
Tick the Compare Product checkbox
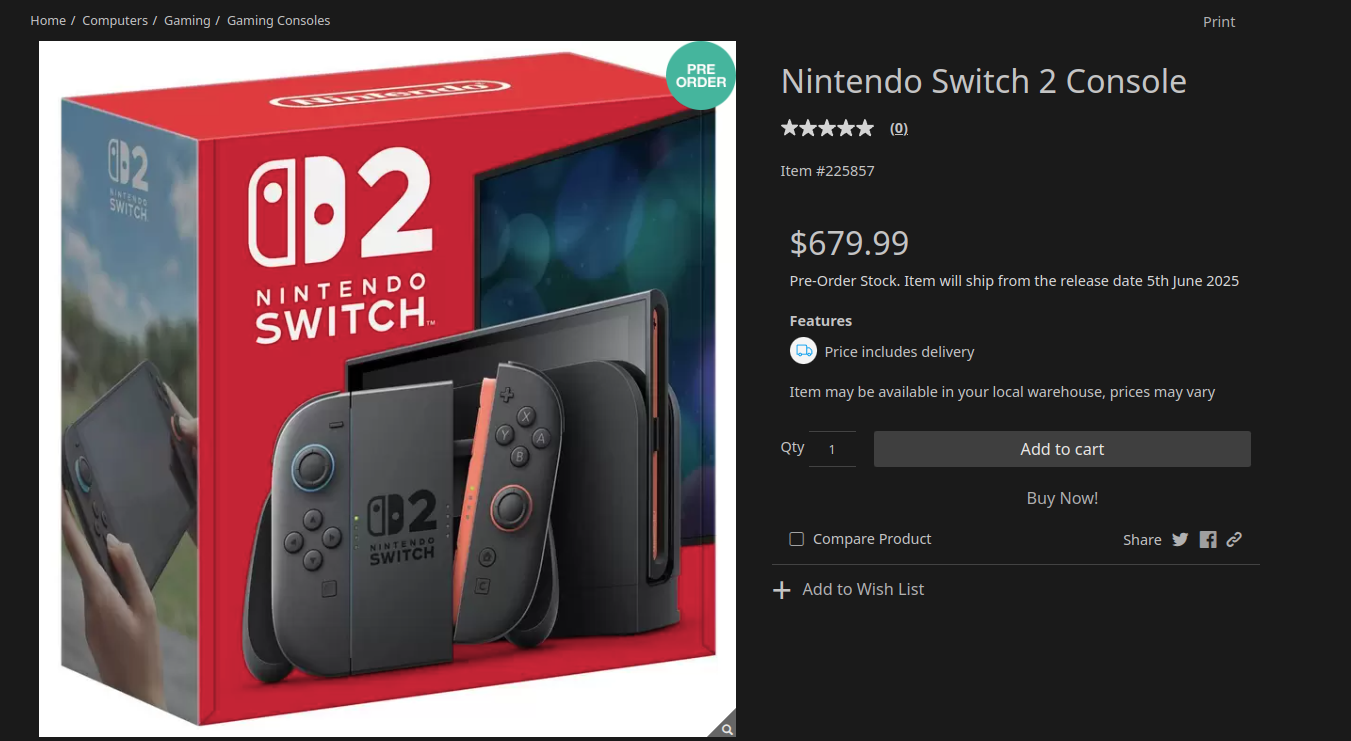coord(797,539)
